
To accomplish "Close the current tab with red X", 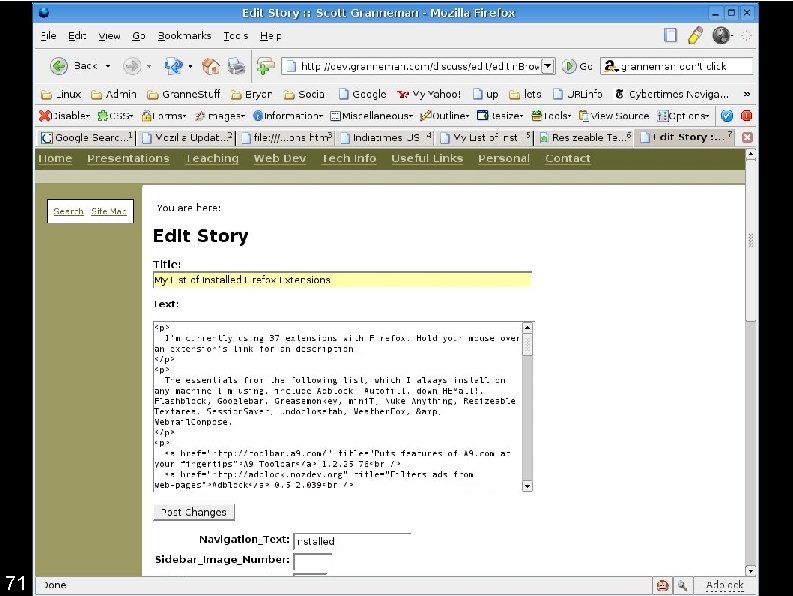I will tap(747, 137).
